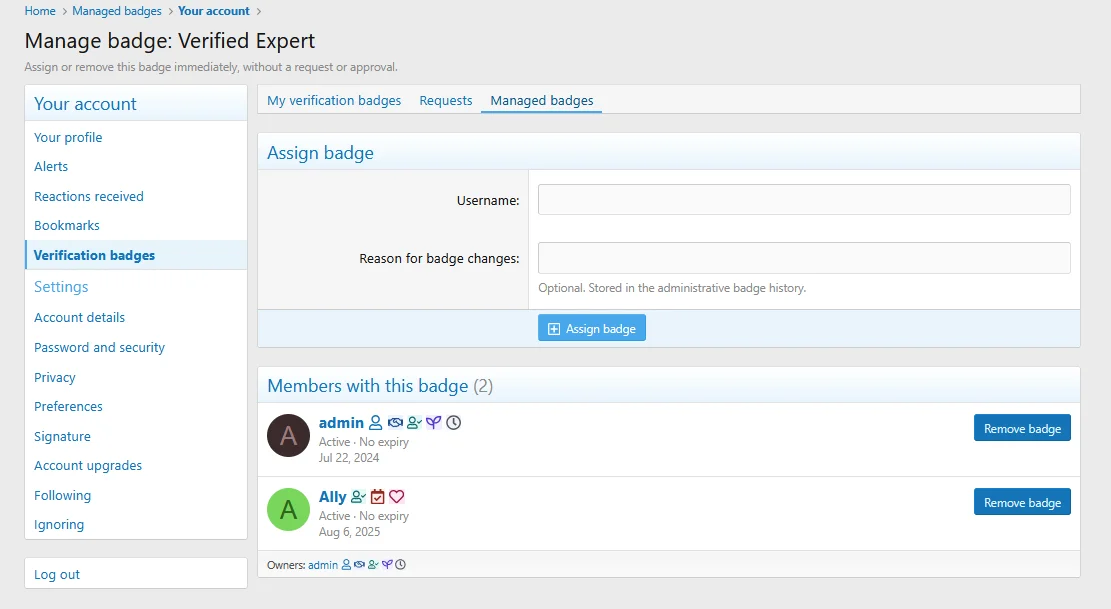1111x609 pixels.
Task: Click the seedling badge icon in admin member row
Action: click(434, 423)
